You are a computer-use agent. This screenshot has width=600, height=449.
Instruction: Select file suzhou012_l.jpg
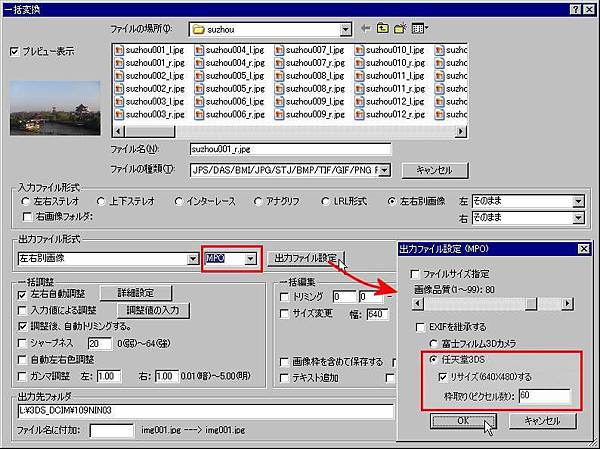click(390, 101)
